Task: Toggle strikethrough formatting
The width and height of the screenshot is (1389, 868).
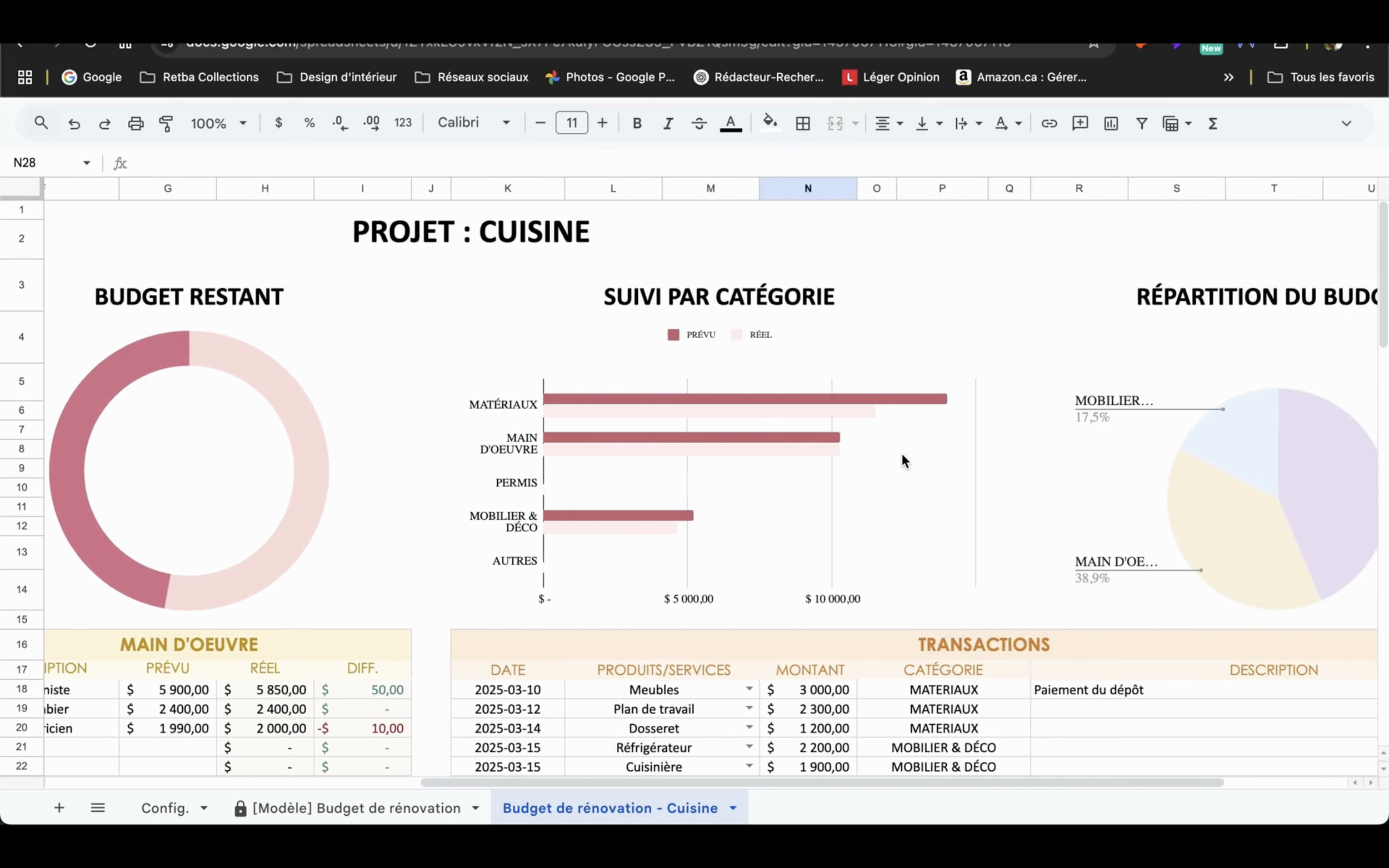Action: pyautogui.click(x=699, y=123)
